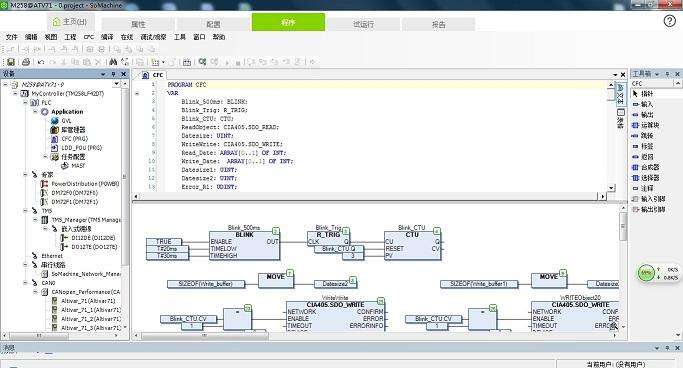Open the device dropdown at tree top
Viewport: 683px width, 368px height.
click(x=116, y=84)
